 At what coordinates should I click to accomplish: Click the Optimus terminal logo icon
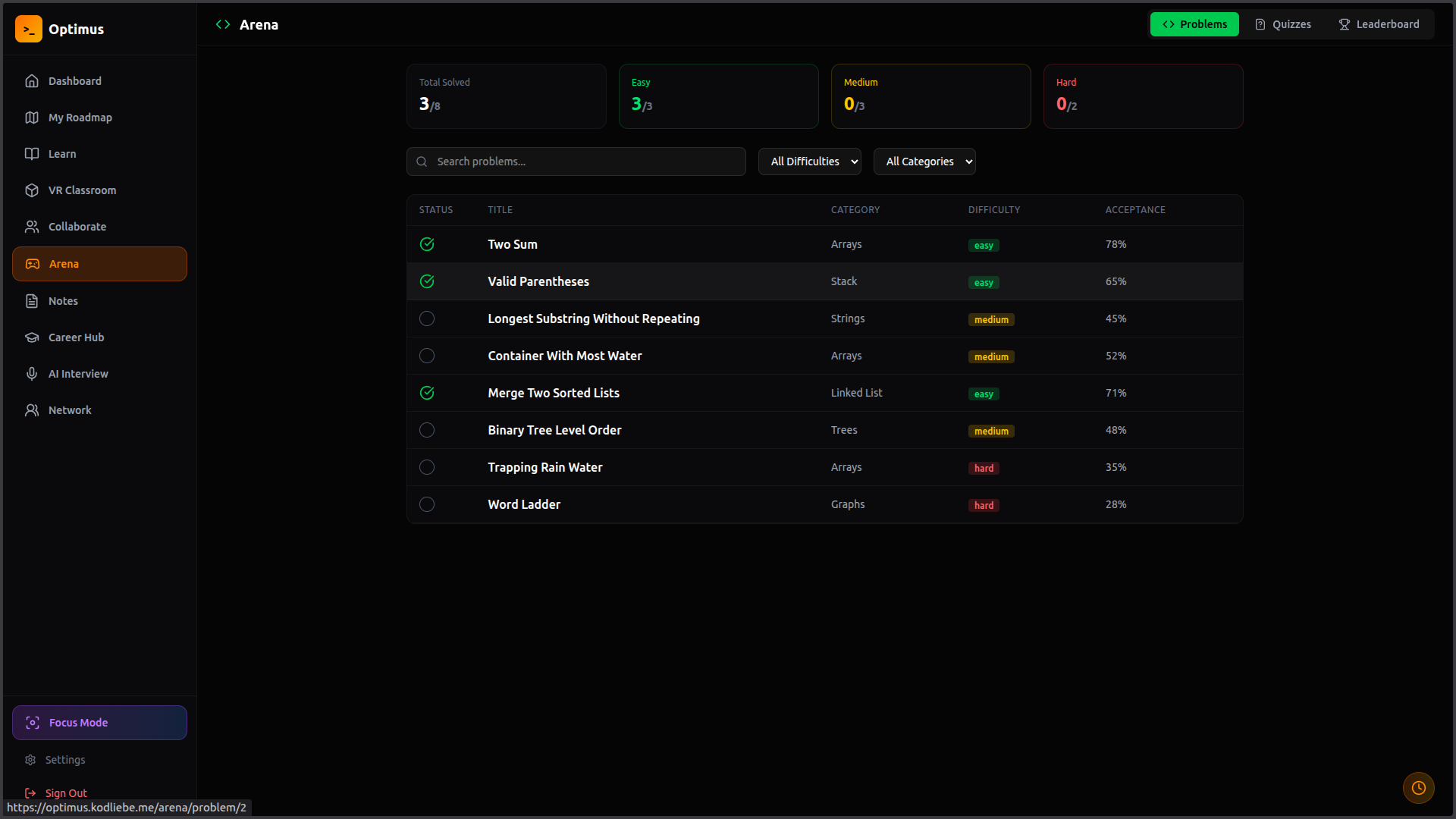click(28, 29)
